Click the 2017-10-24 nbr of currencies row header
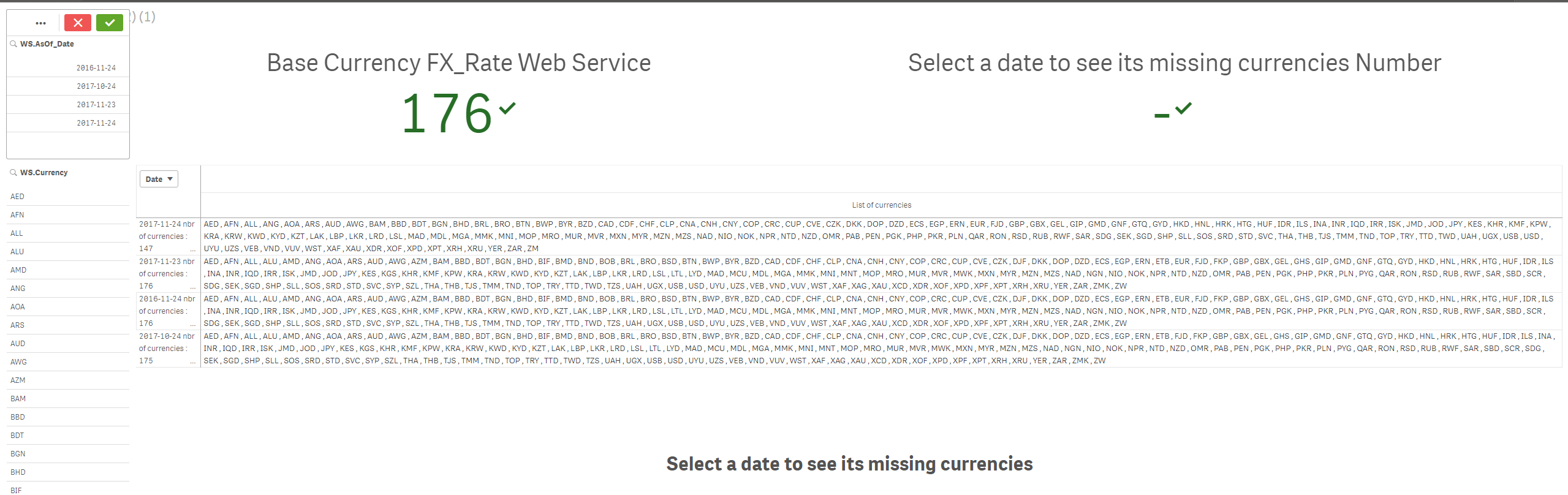The height and width of the screenshot is (495, 1568). click(x=167, y=349)
